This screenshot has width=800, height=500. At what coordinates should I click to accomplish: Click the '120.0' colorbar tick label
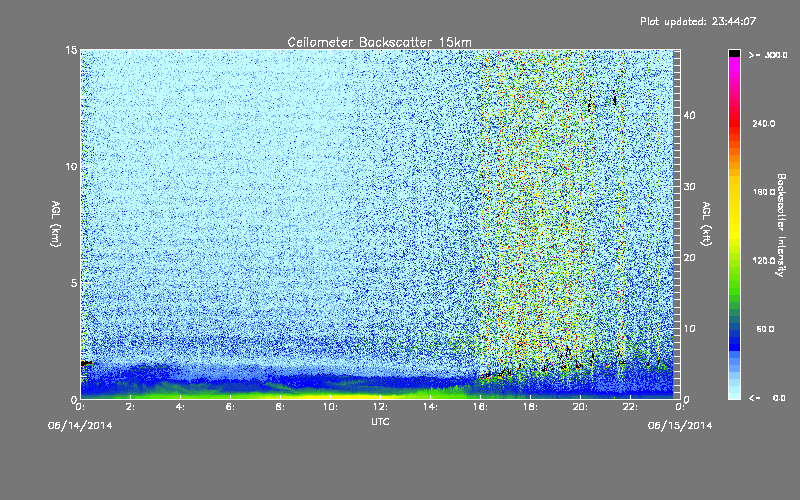[764, 260]
